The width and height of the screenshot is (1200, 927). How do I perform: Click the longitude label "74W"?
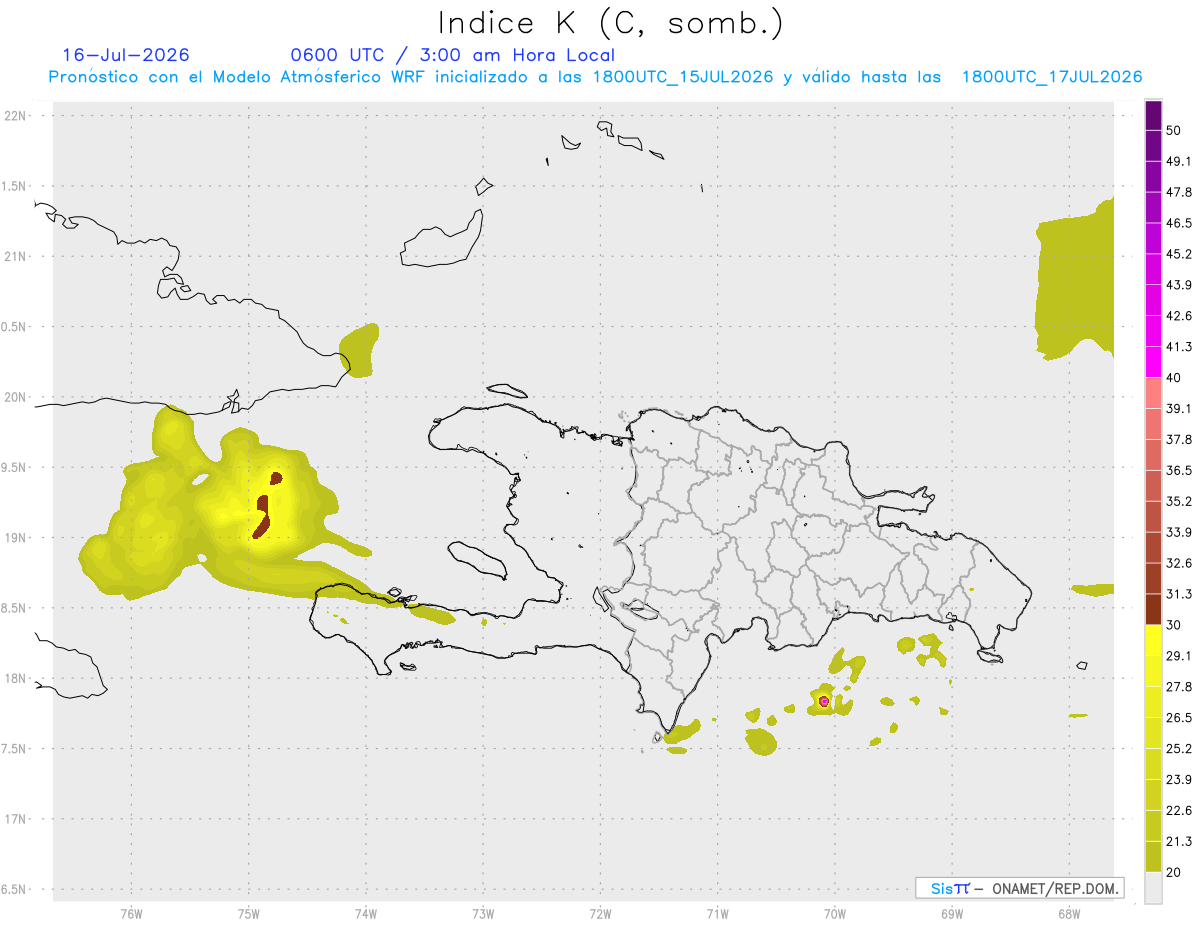coord(366,915)
